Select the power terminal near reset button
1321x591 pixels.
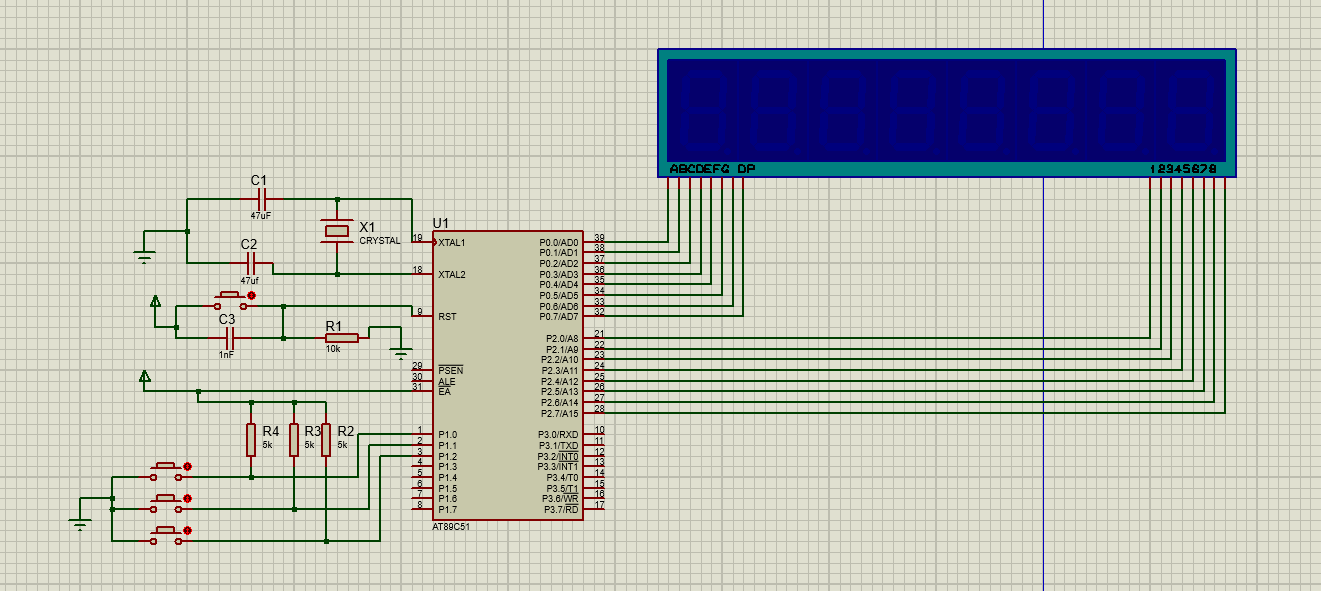pyautogui.click(x=155, y=303)
